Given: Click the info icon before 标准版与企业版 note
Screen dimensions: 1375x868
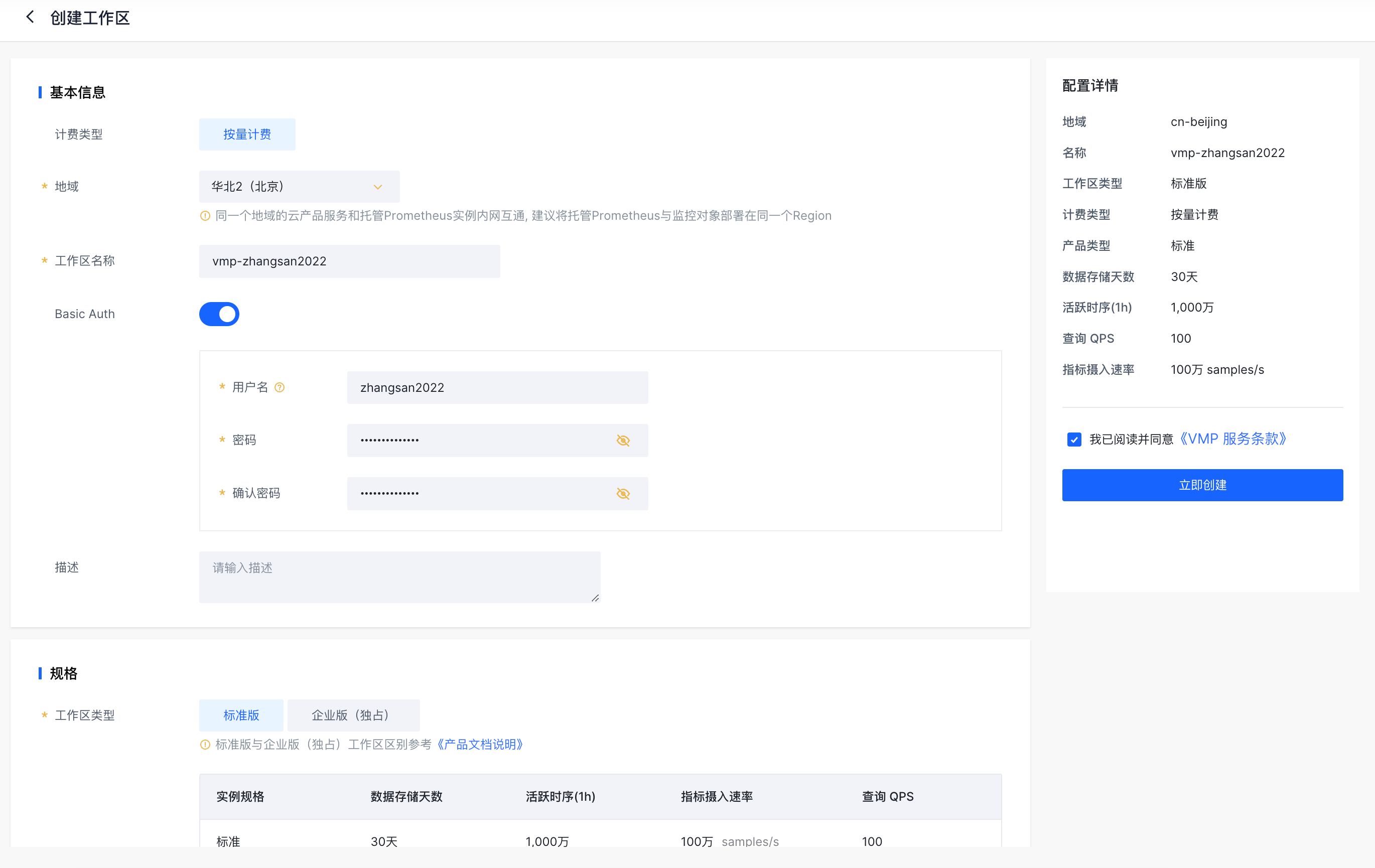Looking at the screenshot, I should click(205, 745).
